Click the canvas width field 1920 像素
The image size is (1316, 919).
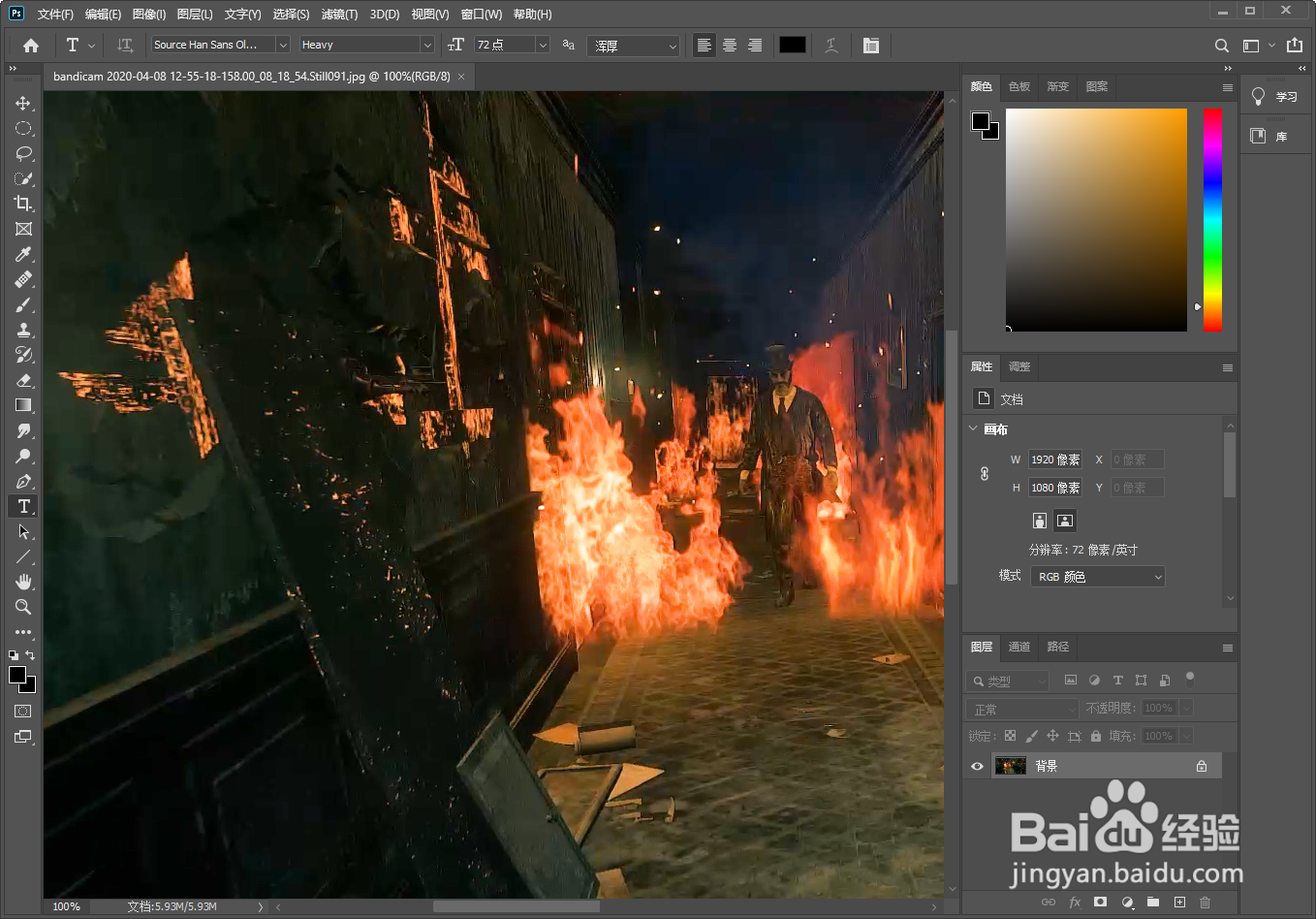point(1055,459)
